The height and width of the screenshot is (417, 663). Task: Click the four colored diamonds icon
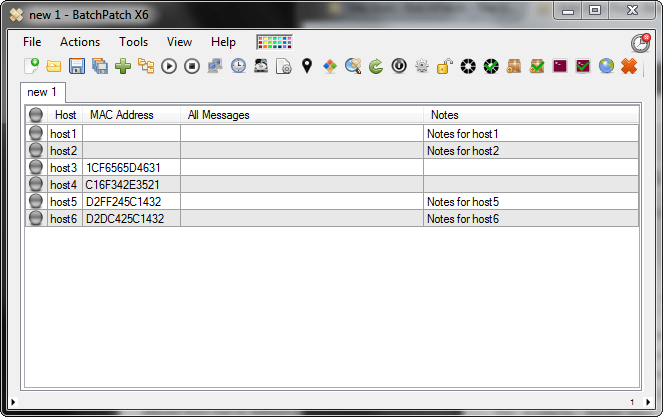coord(330,66)
